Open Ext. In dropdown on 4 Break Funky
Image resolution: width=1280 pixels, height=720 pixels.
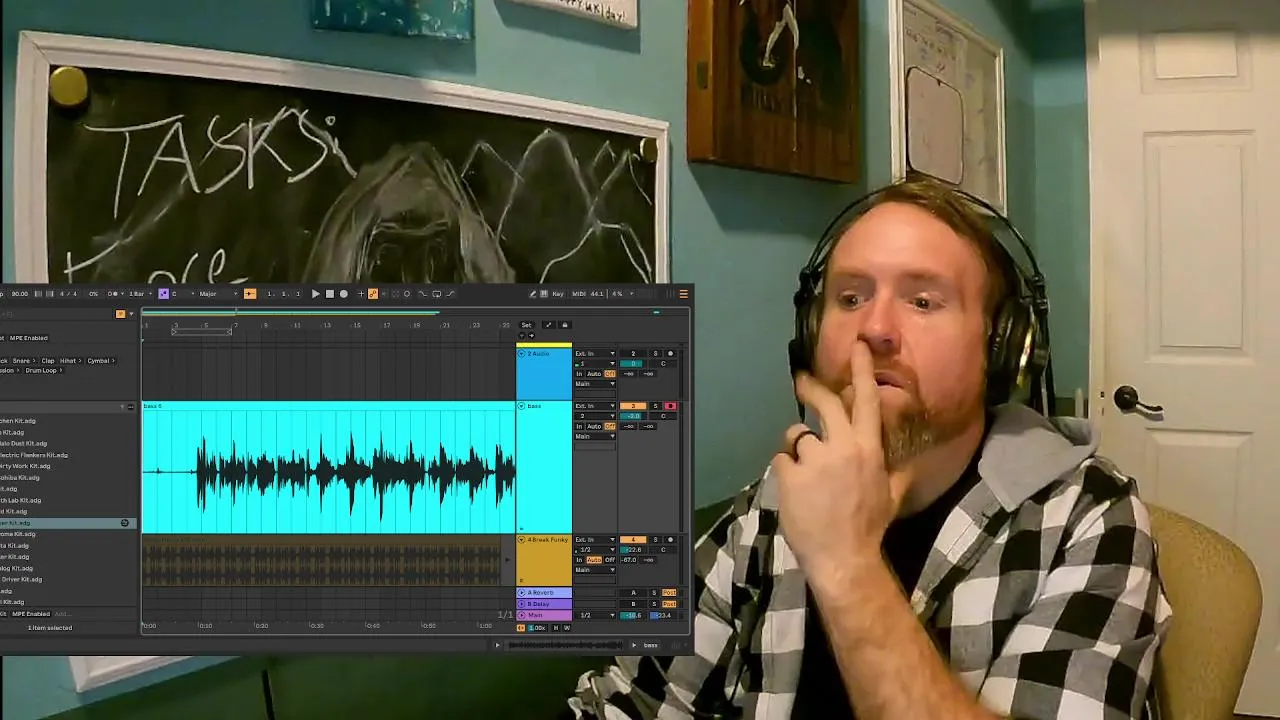pyautogui.click(x=595, y=540)
